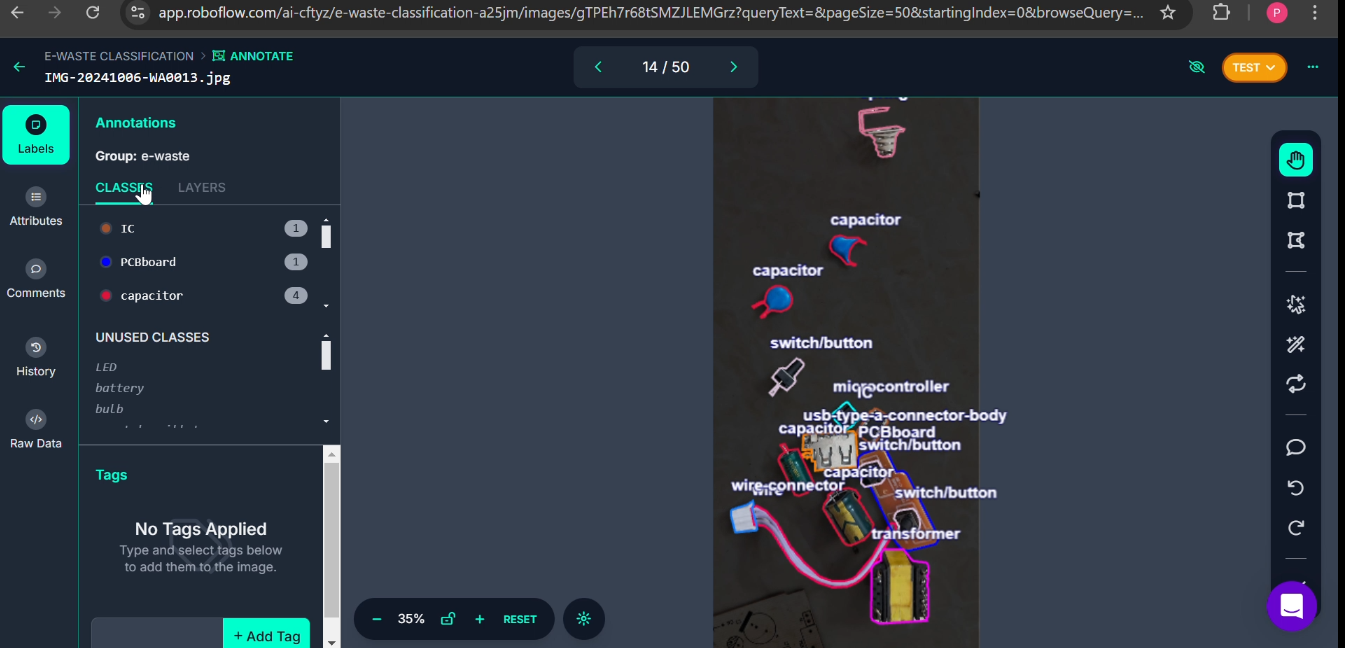Click file name IMG-20241006-WA0013.jpg
The height and width of the screenshot is (648, 1345).
pos(137,77)
